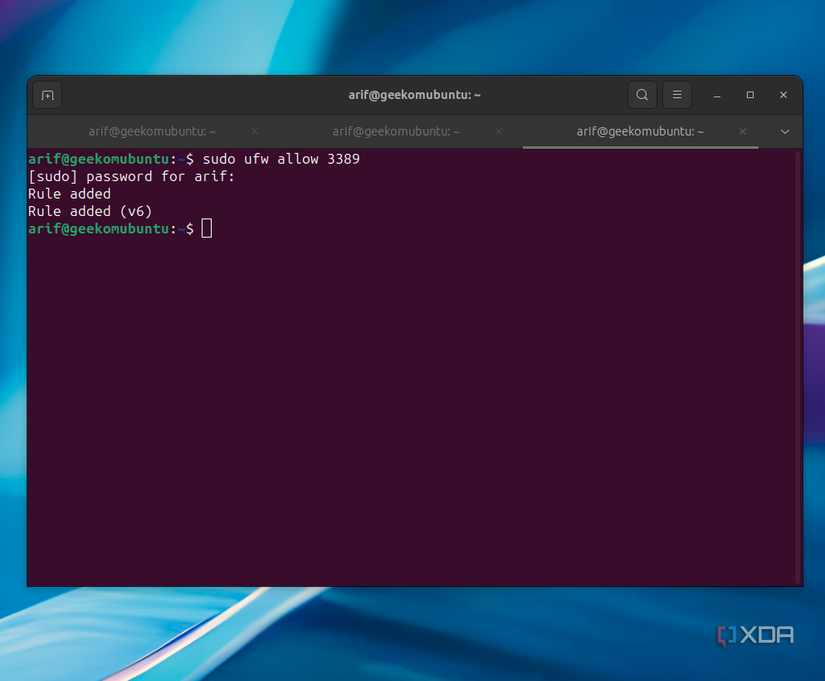Close the second terminal tab
This screenshot has height=681, width=825.
pyautogui.click(x=499, y=132)
